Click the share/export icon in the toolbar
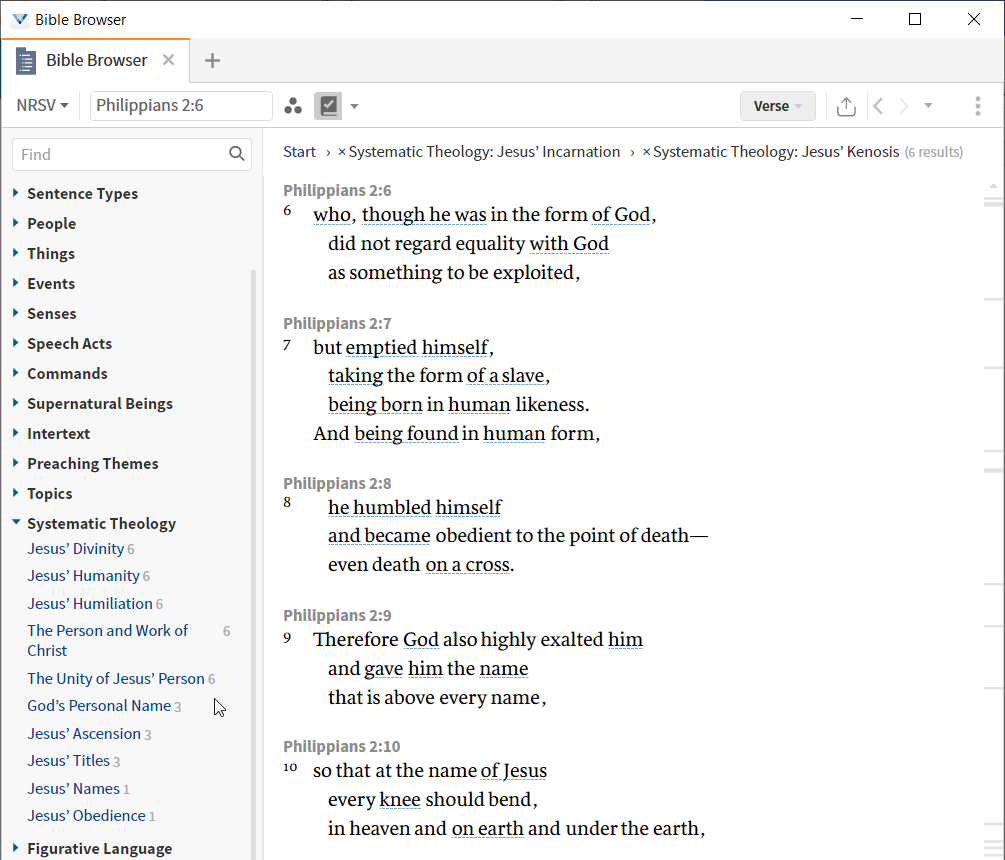This screenshot has width=1005, height=860. (x=845, y=105)
